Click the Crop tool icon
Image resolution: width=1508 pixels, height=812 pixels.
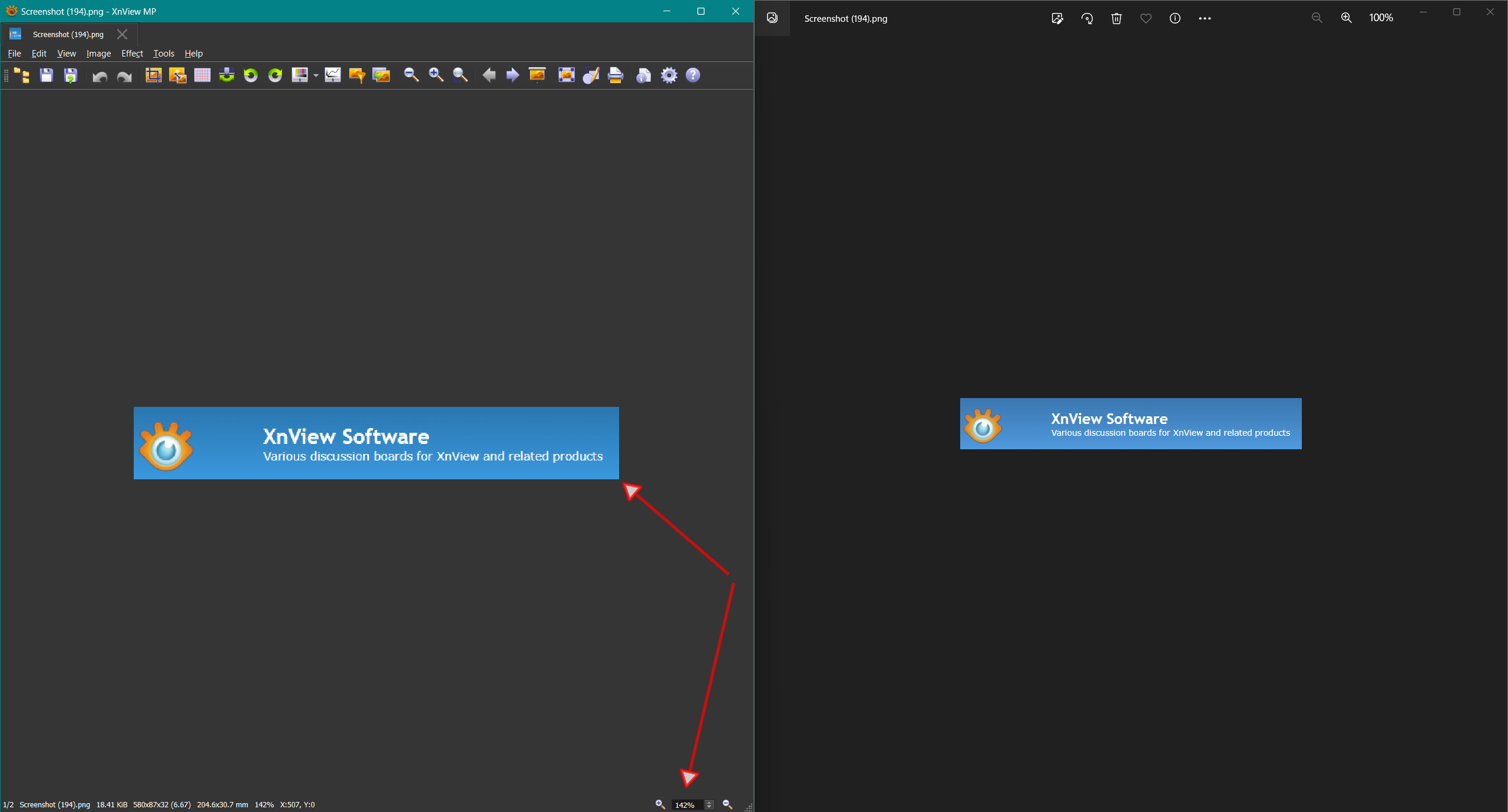pyautogui.click(x=153, y=75)
